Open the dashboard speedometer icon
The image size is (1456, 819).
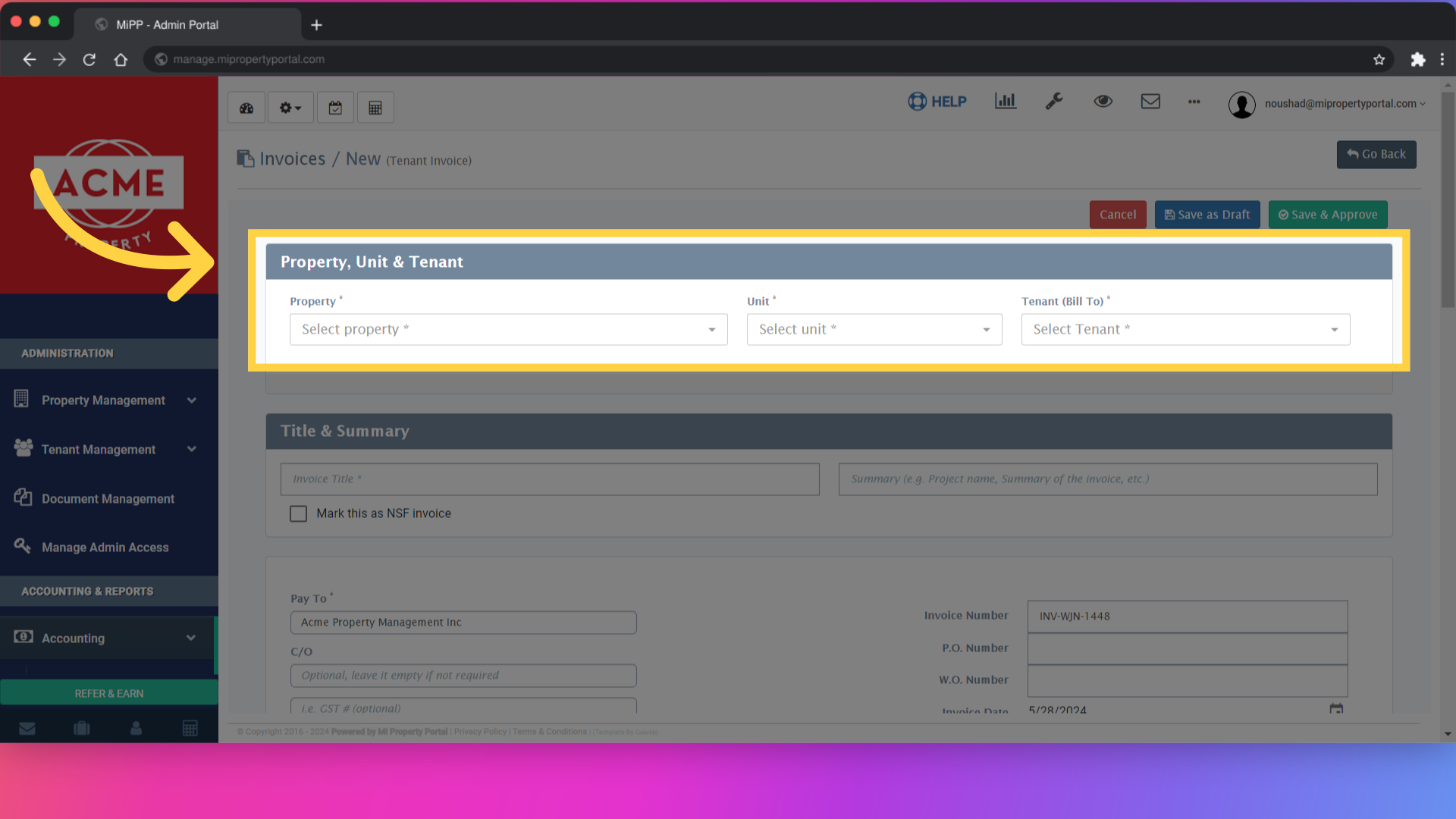(246, 107)
